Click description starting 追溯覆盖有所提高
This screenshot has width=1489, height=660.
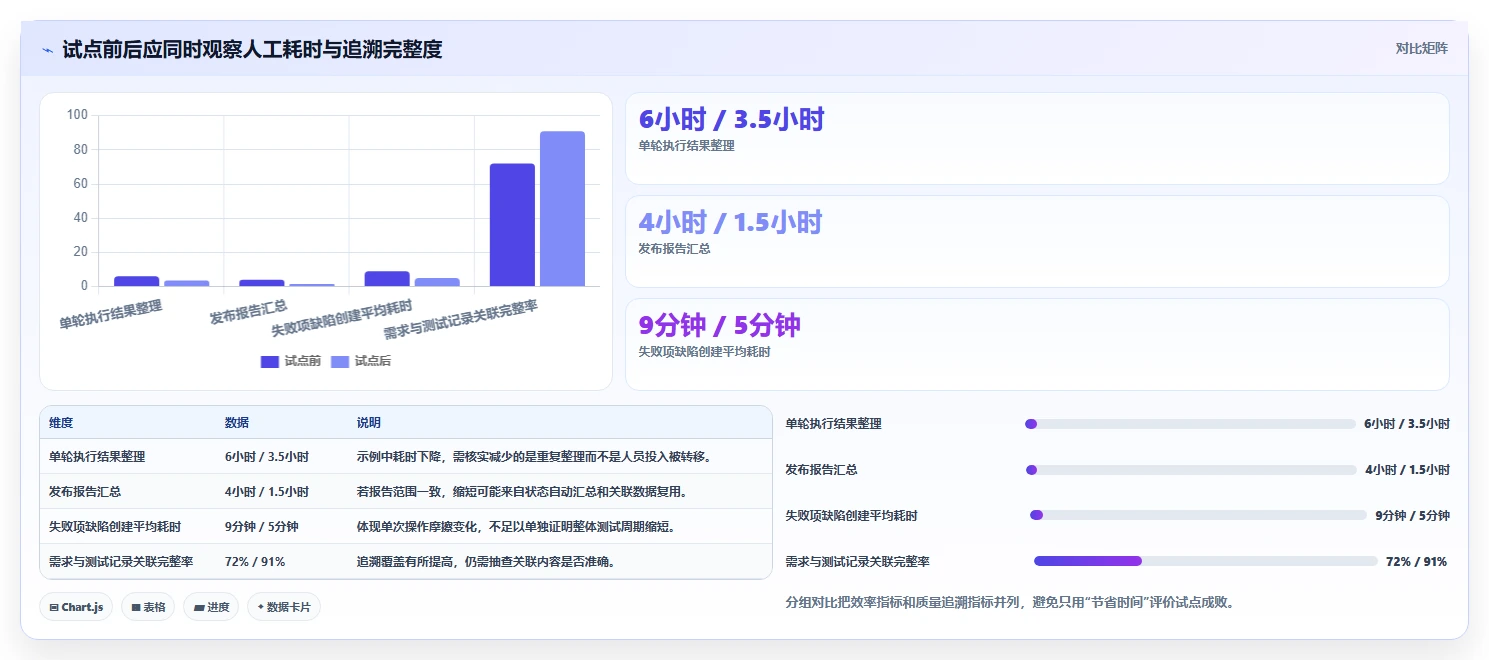click(x=486, y=562)
